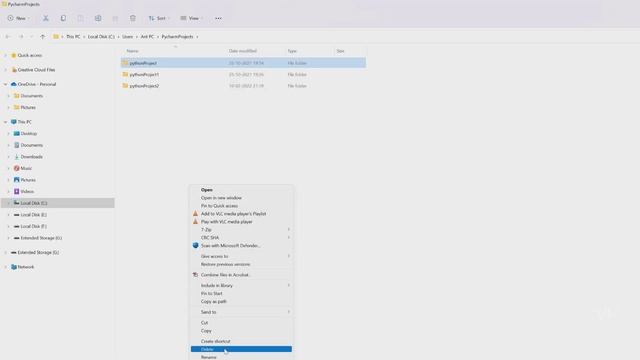Open the See more ellipsis menu

pos(218,18)
